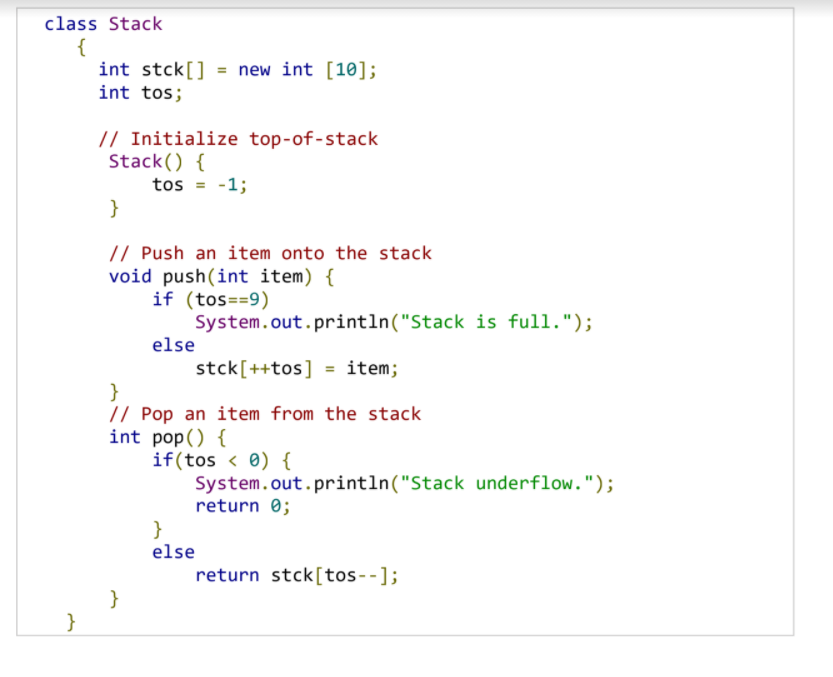833x677 pixels.
Task: Click the 'Stack() {' constructor line
Action: click(157, 162)
